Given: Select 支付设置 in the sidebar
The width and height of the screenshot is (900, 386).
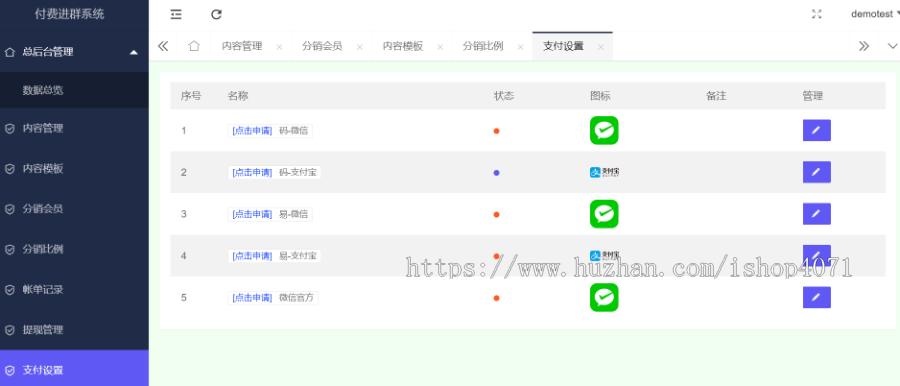Looking at the screenshot, I should [74, 369].
